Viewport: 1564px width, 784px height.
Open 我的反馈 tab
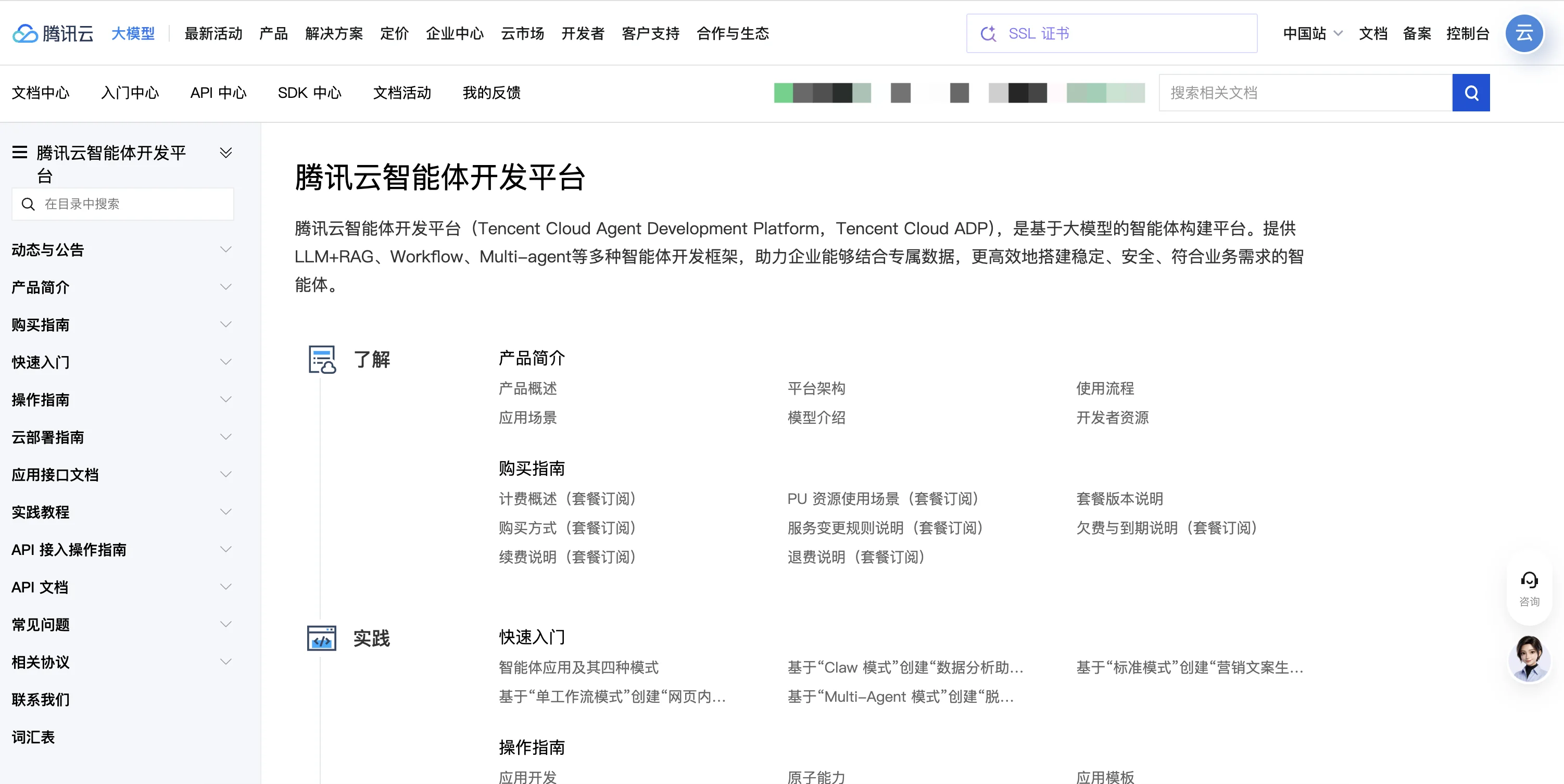click(492, 93)
